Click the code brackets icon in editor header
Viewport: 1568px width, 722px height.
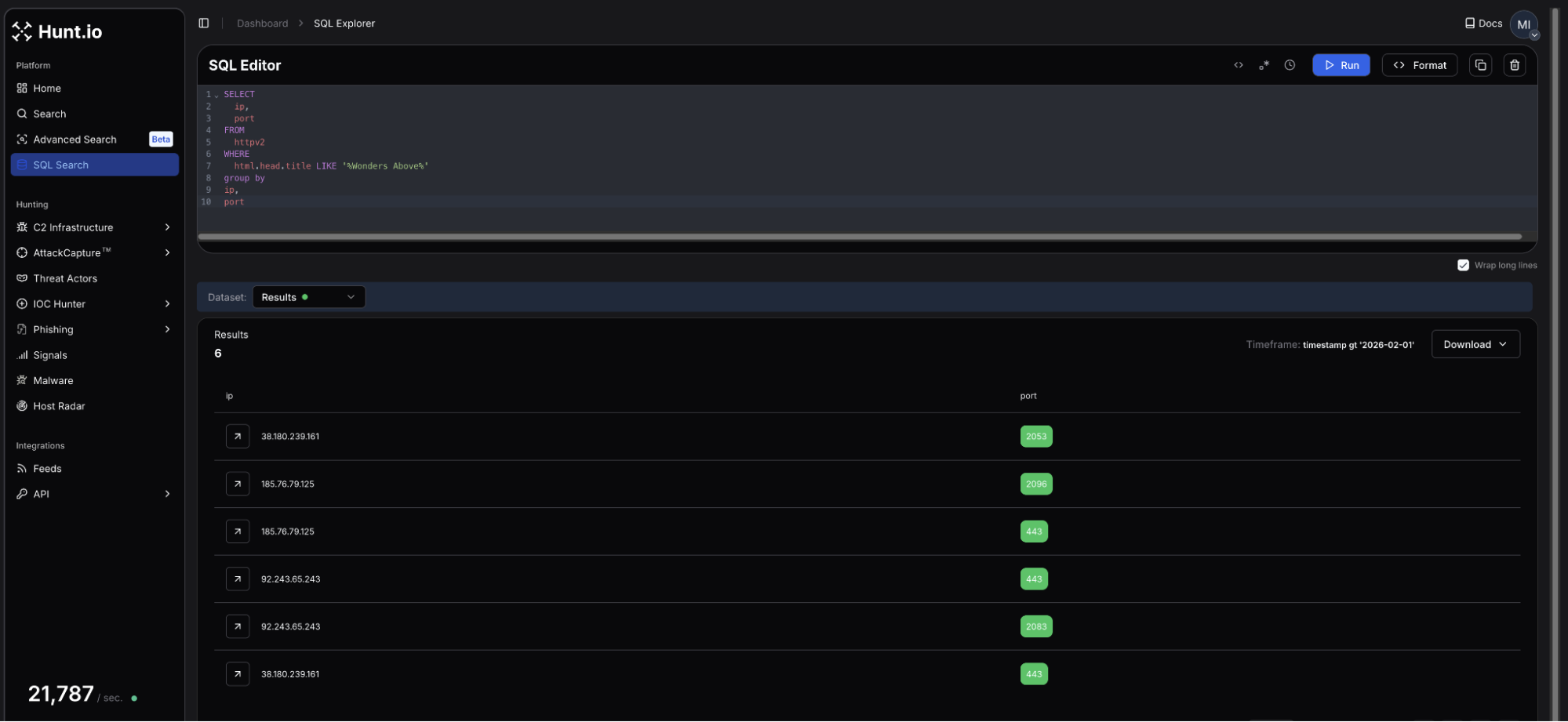(1239, 65)
